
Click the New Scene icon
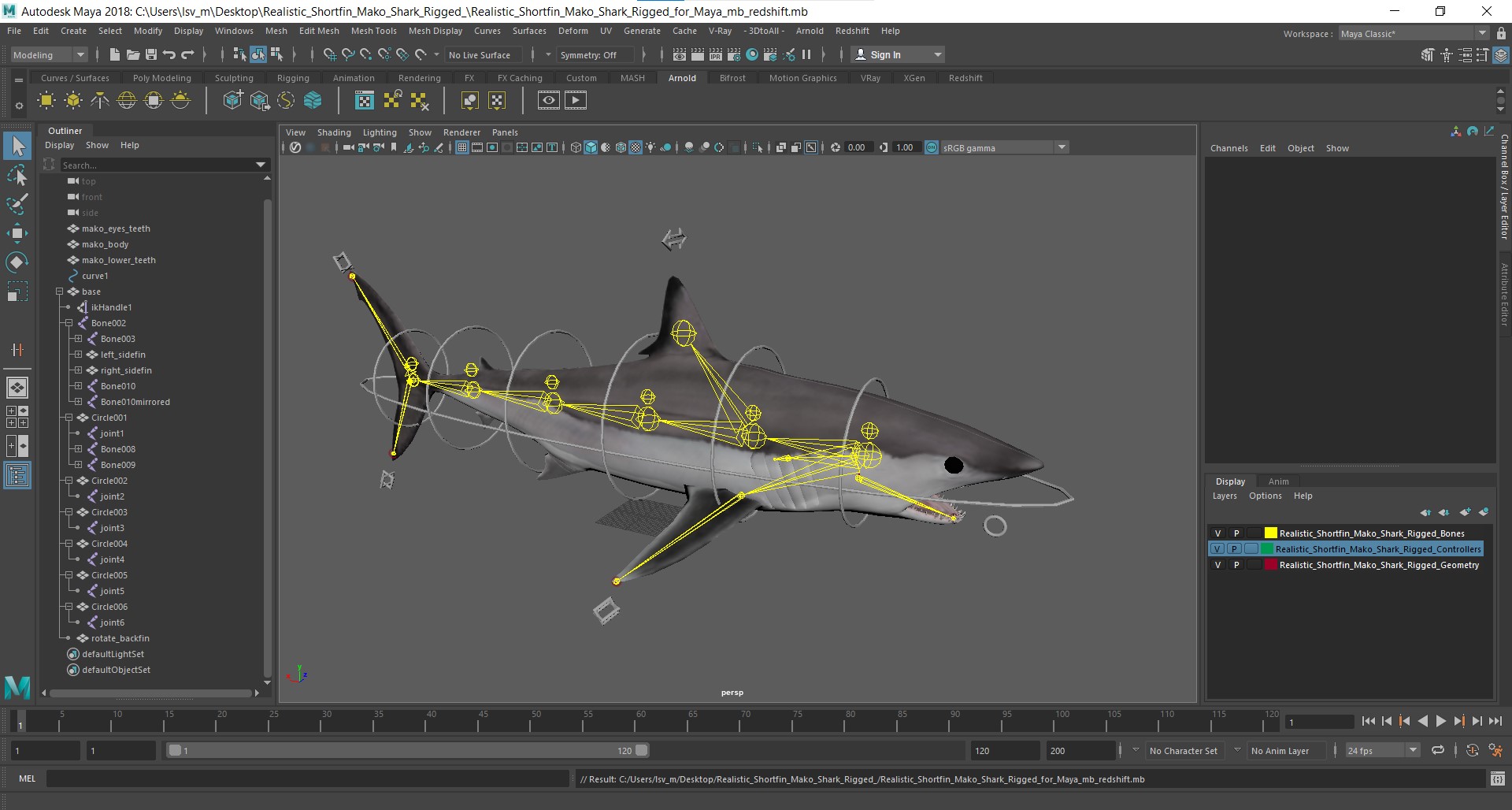tap(114, 54)
